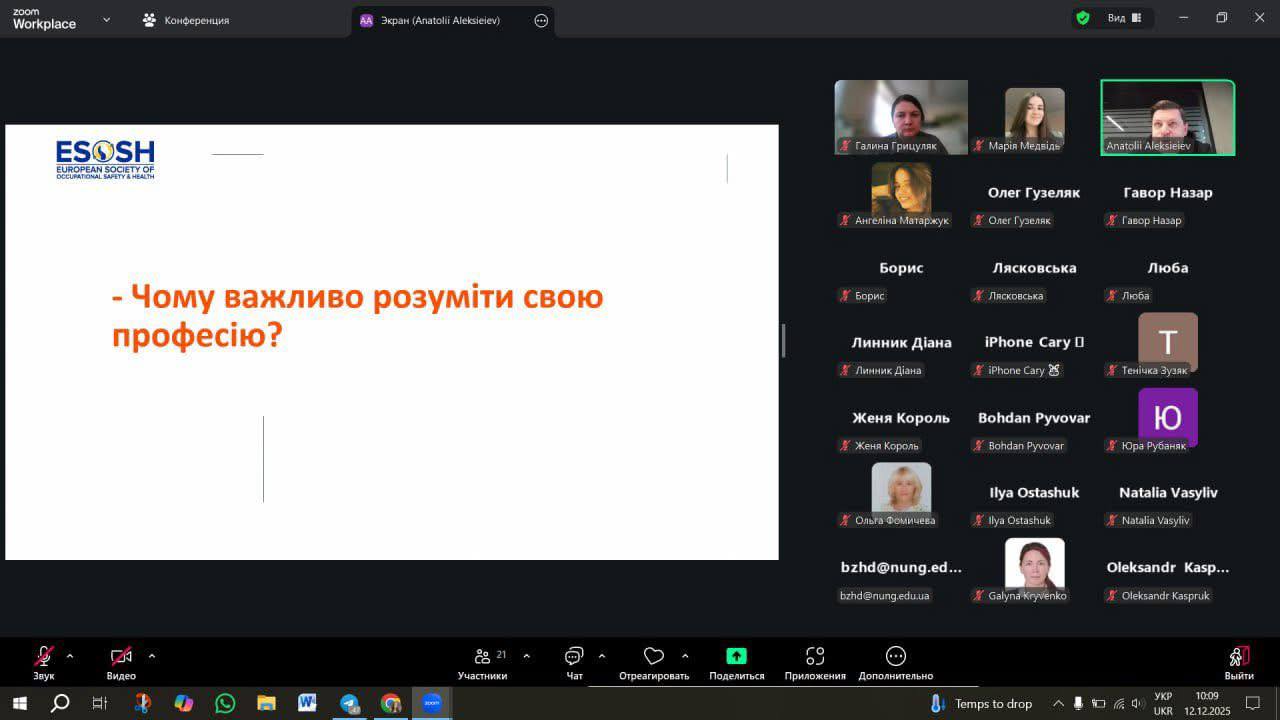The height and width of the screenshot is (720, 1280).
Task: Select Anatolii Aleksieiev's video thumbnail
Action: (1167, 117)
